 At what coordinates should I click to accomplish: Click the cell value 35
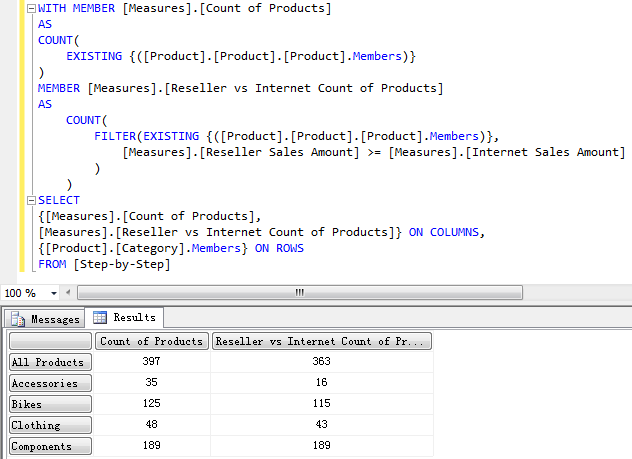[x=152, y=382]
